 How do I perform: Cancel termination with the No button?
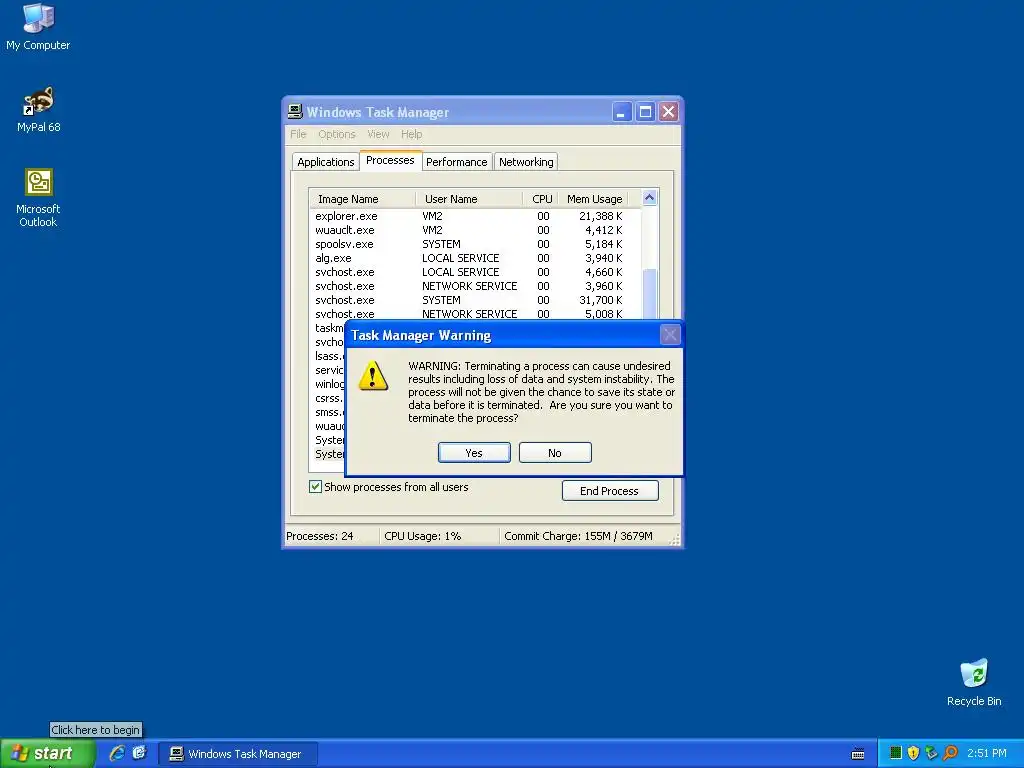coord(555,453)
